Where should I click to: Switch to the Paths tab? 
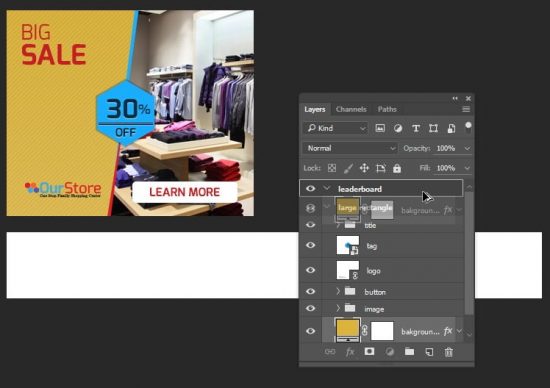point(387,109)
